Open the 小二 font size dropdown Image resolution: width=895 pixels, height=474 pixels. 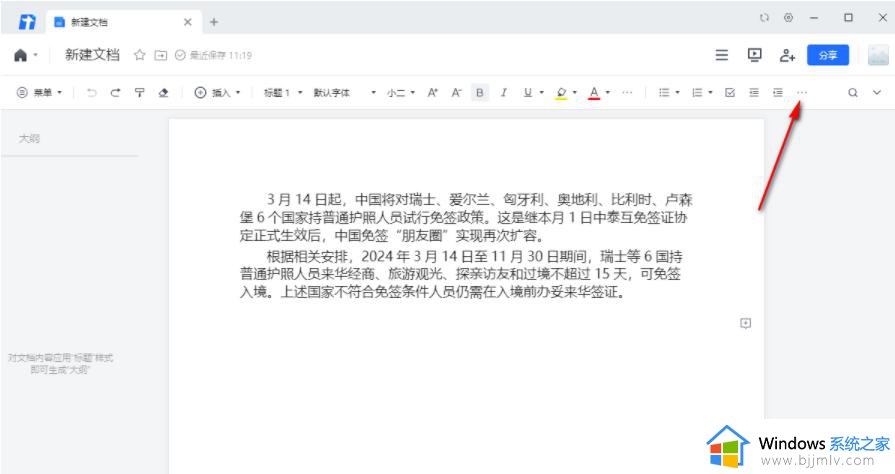[x=401, y=93]
